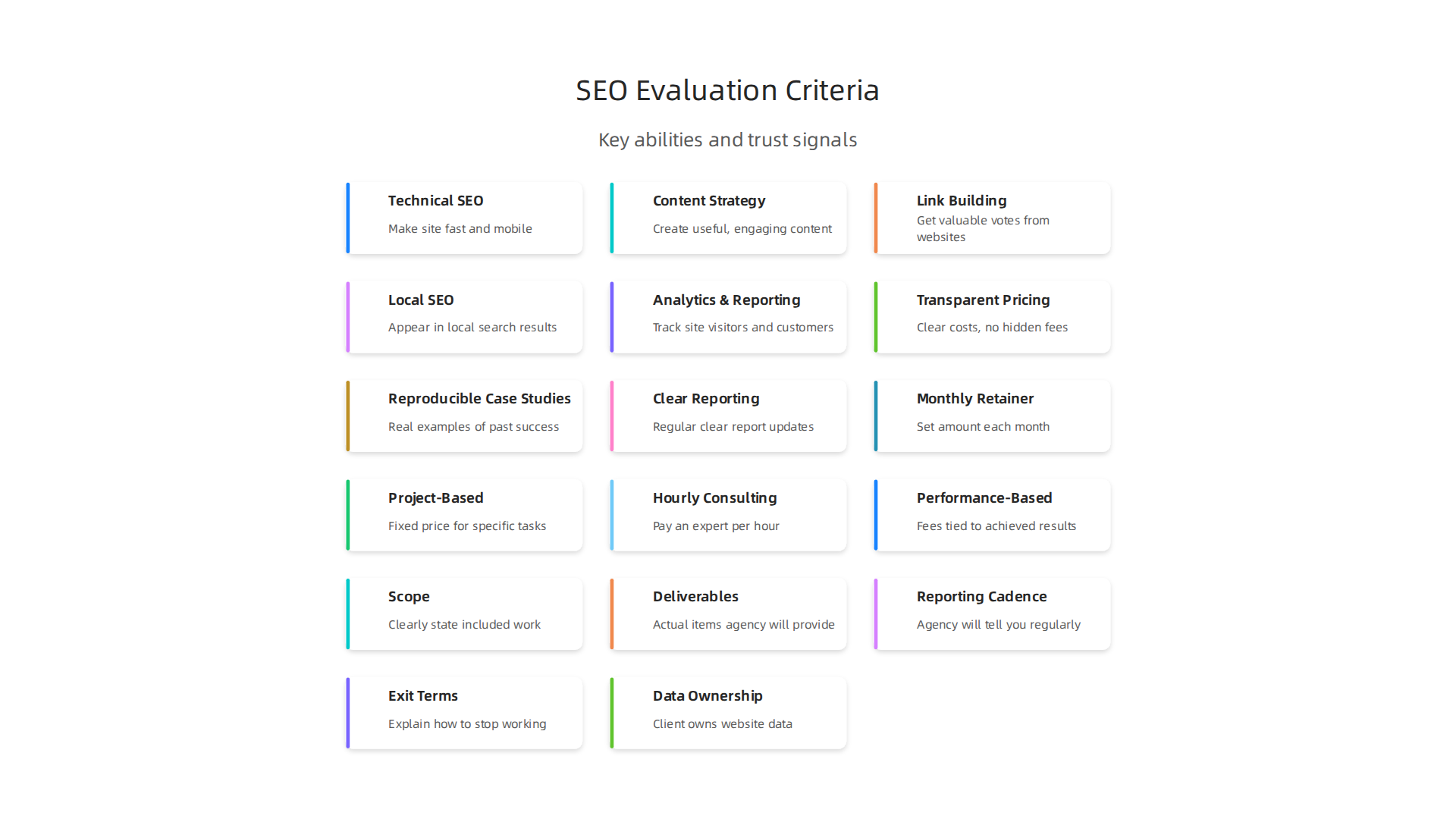This screenshot has height=819, width=1456.
Task: Select the Reporting Cadence card title
Action: coord(981,597)
